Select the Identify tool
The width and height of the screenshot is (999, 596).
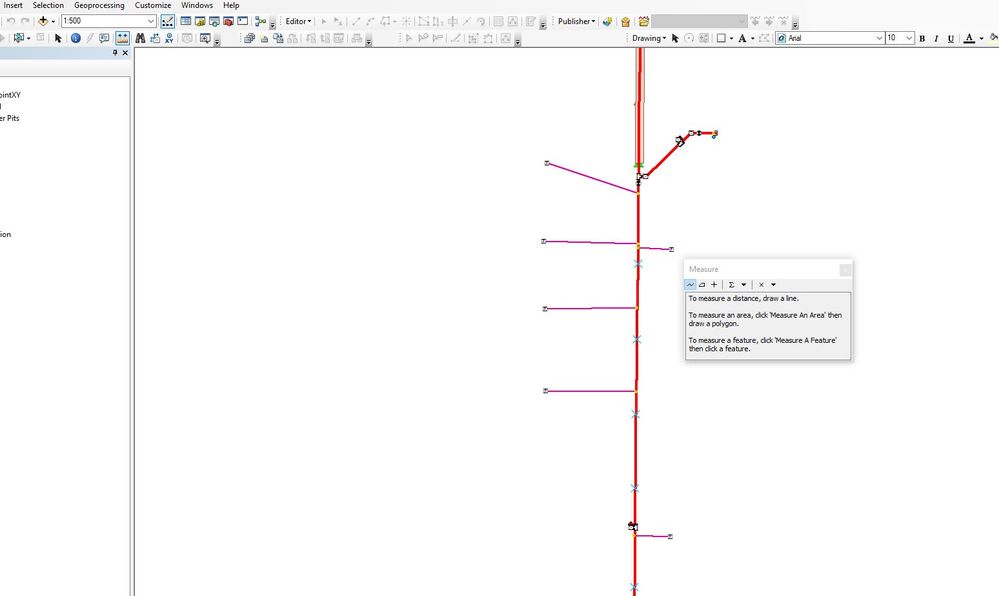coord(75,38)
